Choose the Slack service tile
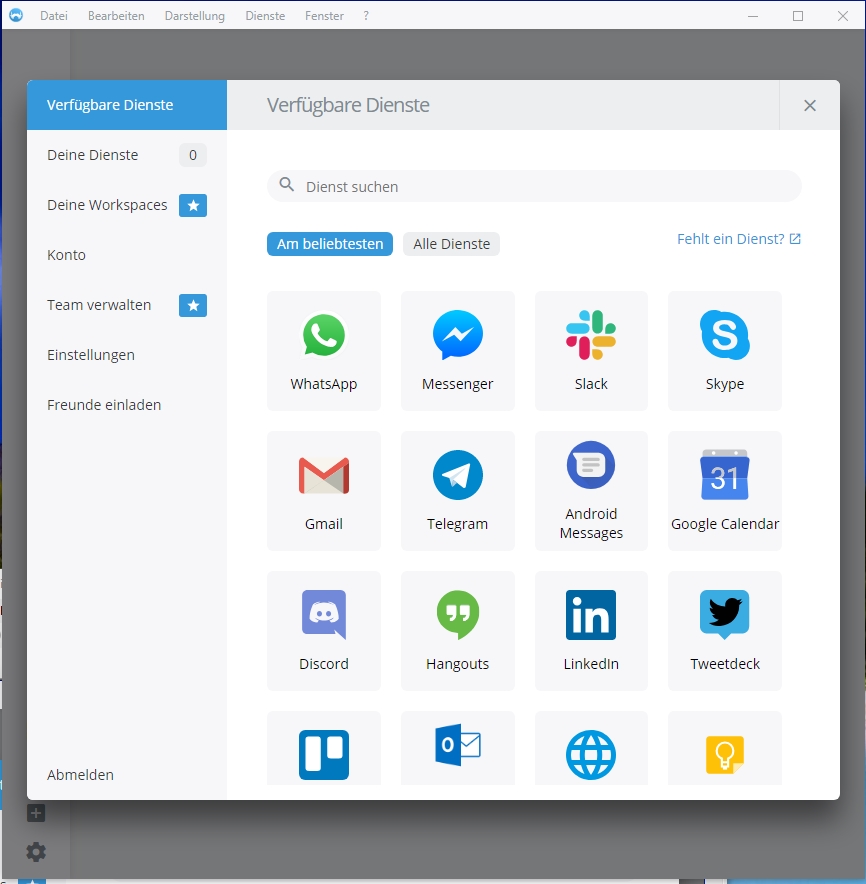This screenshot has height=884, width=866. tap(591, 350)
